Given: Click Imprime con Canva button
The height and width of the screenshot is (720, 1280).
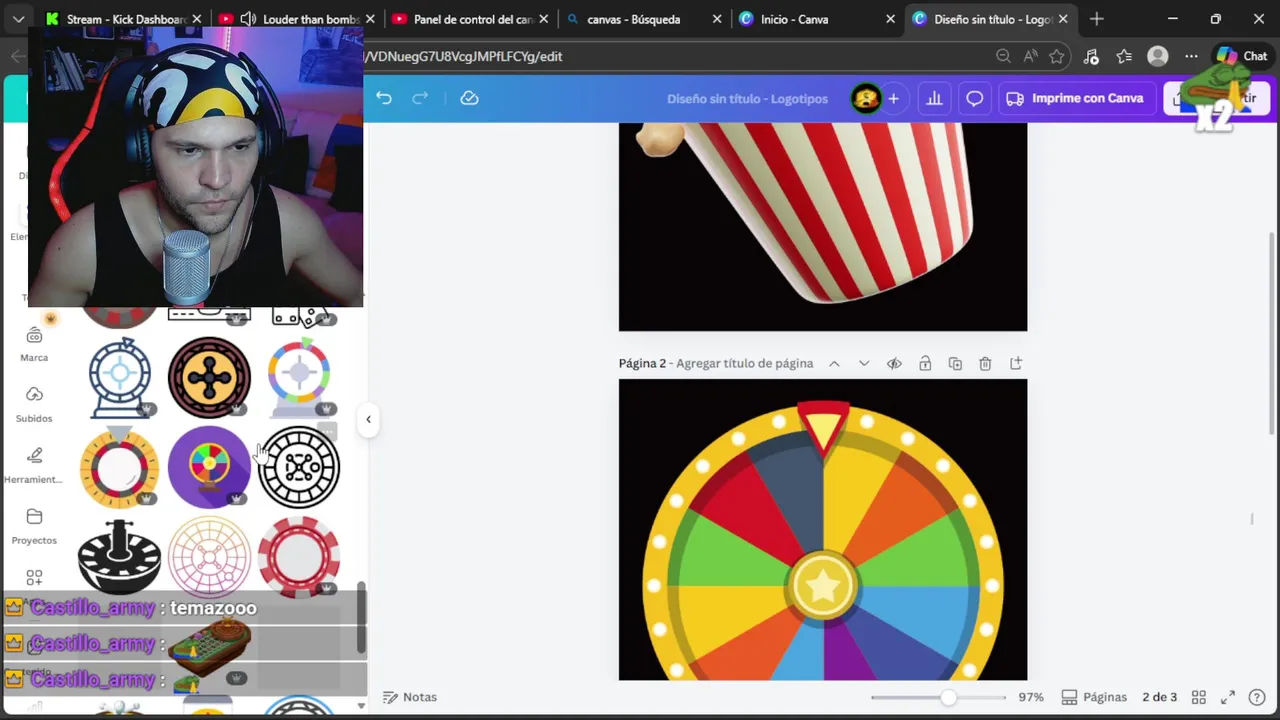Looking at the screenshot, I should click(x=1075, y=98).
